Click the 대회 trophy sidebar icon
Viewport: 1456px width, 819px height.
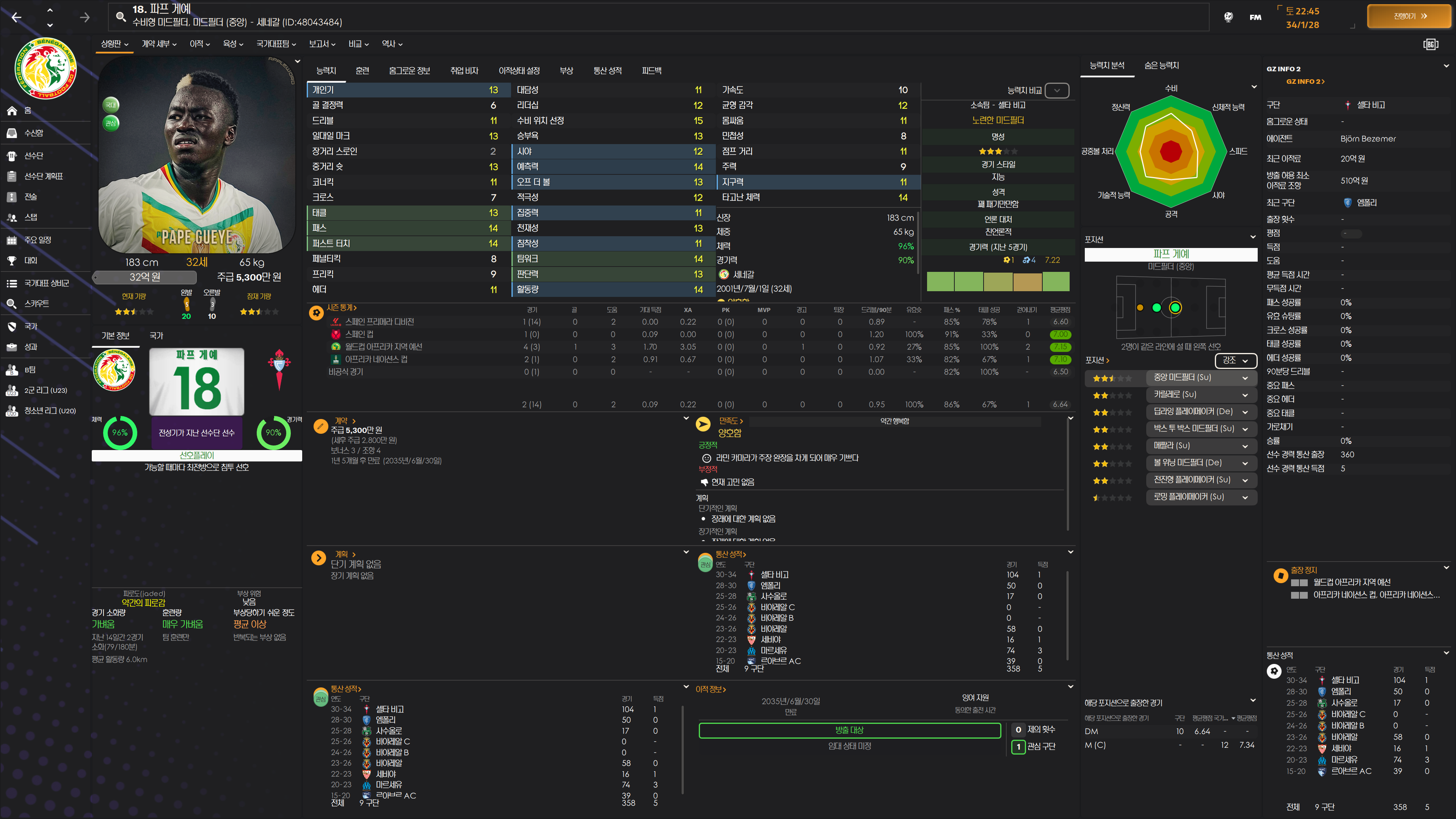(x=12, y=260)
